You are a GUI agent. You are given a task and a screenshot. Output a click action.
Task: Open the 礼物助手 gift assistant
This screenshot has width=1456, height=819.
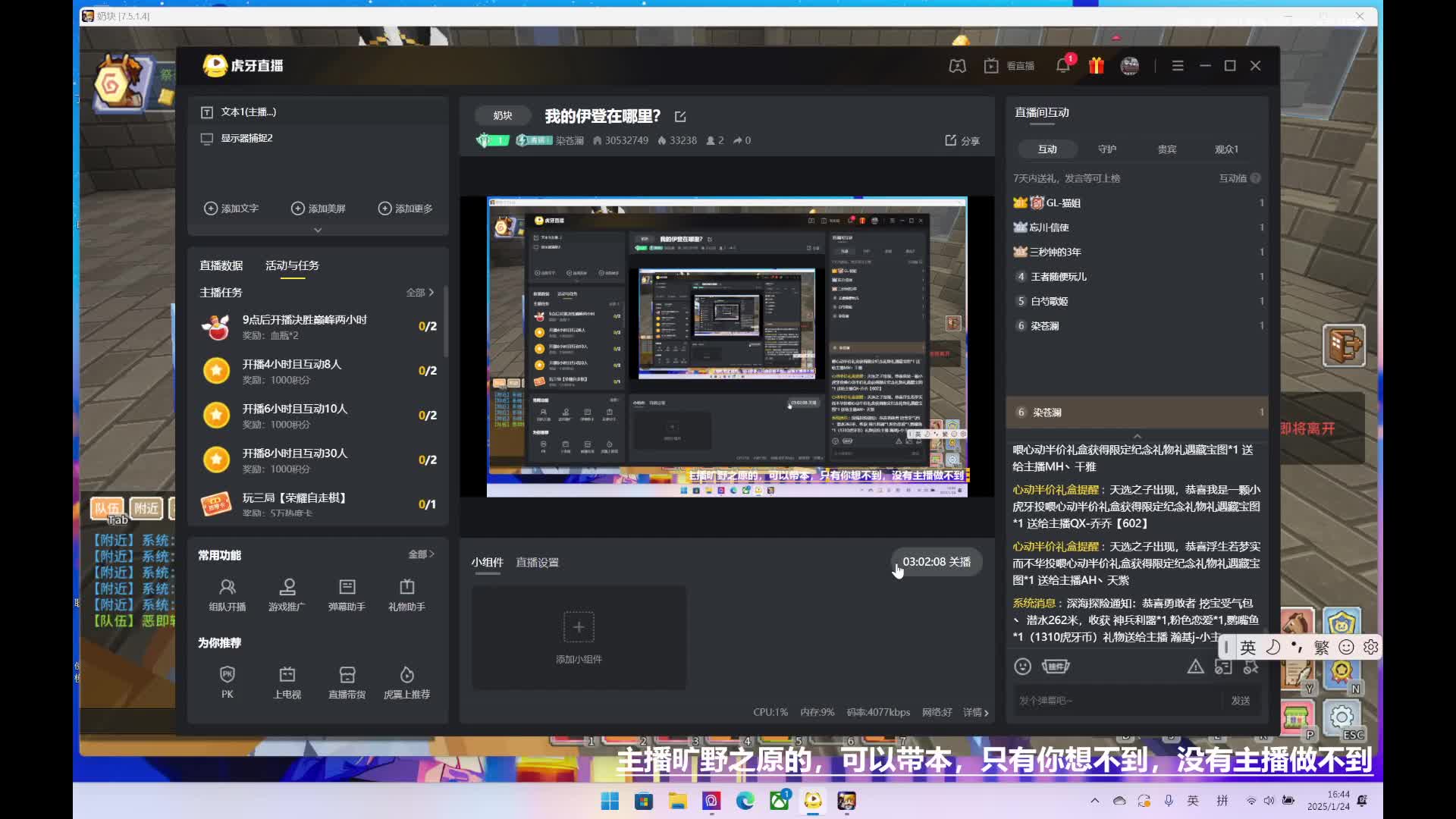click(x=407, y=595)
